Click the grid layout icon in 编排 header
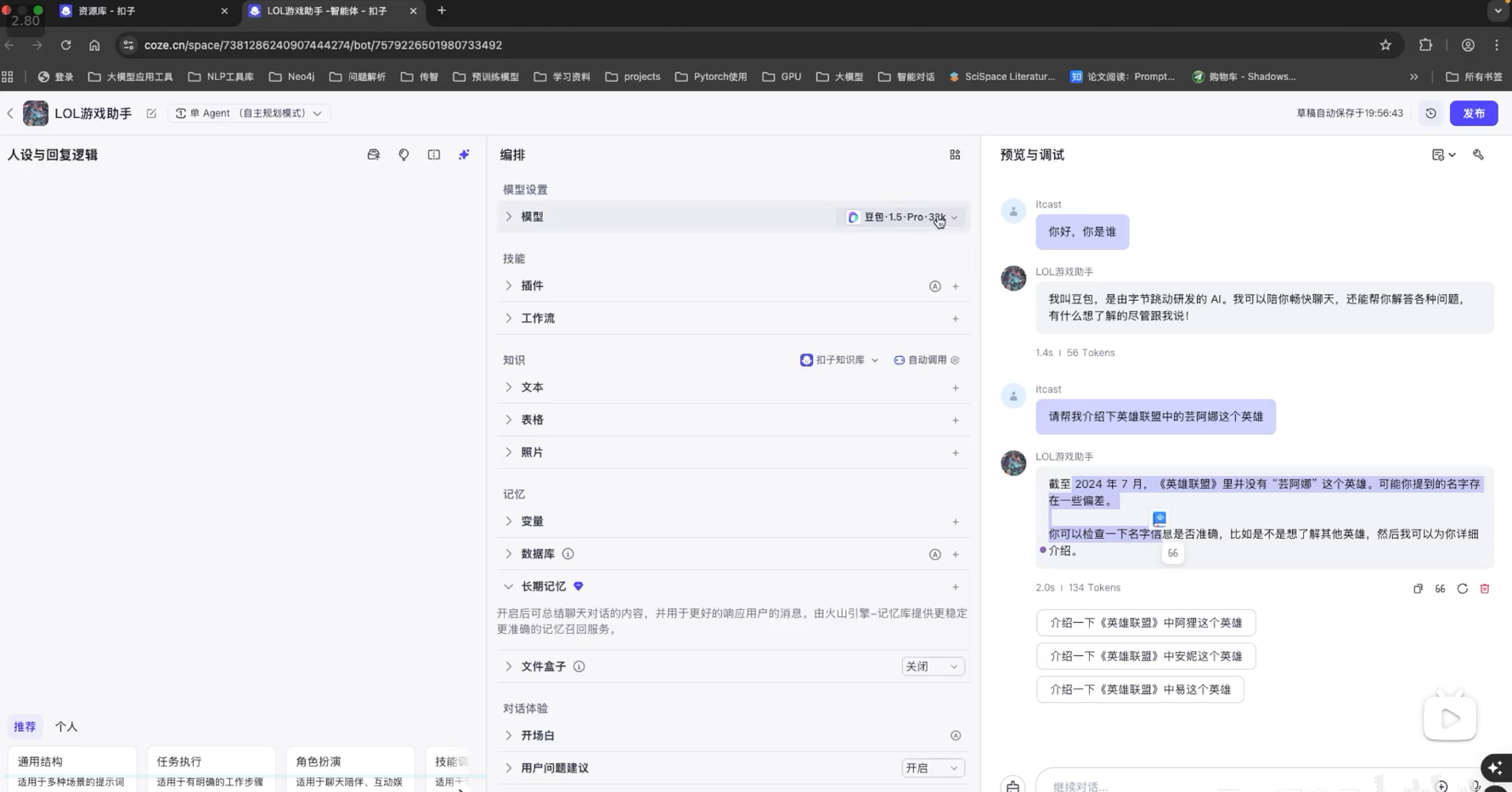 pyautogui.click(x=955, y=155)
